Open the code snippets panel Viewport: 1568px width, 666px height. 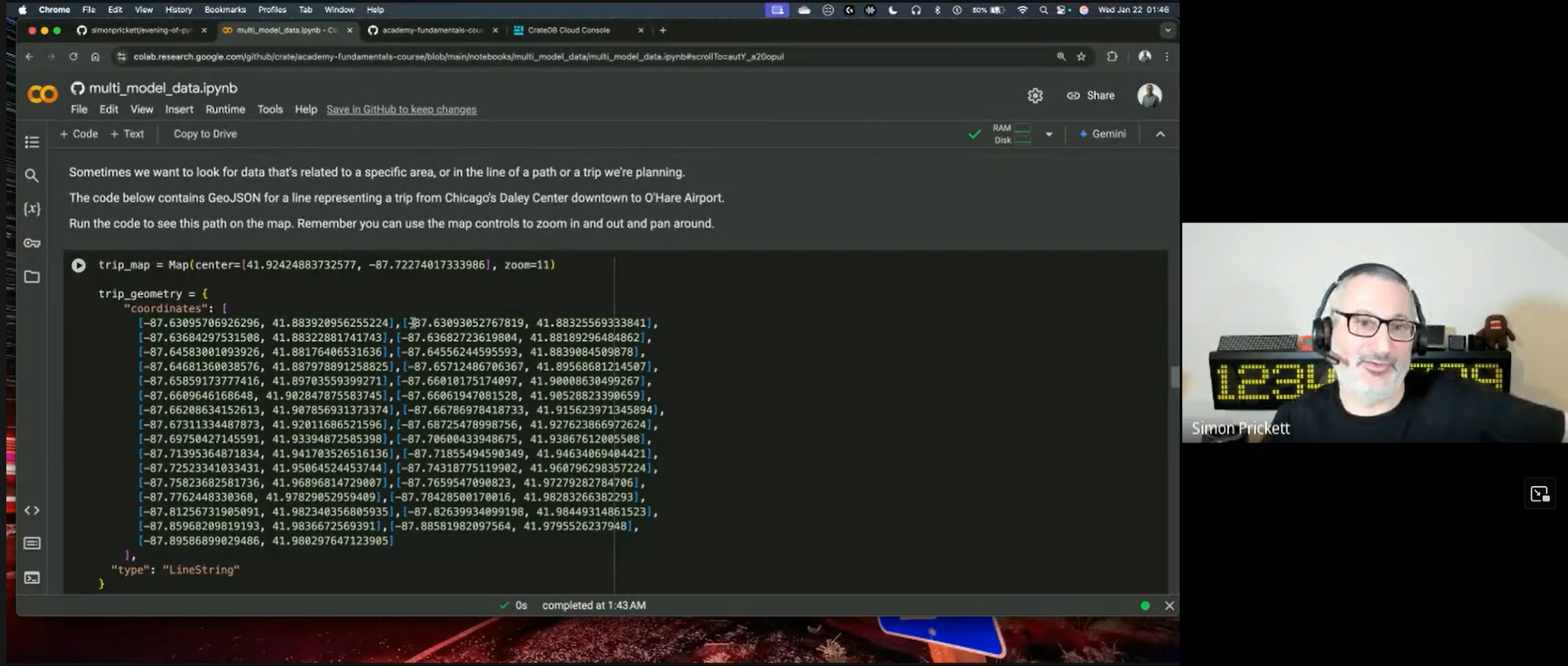point(32,510)
